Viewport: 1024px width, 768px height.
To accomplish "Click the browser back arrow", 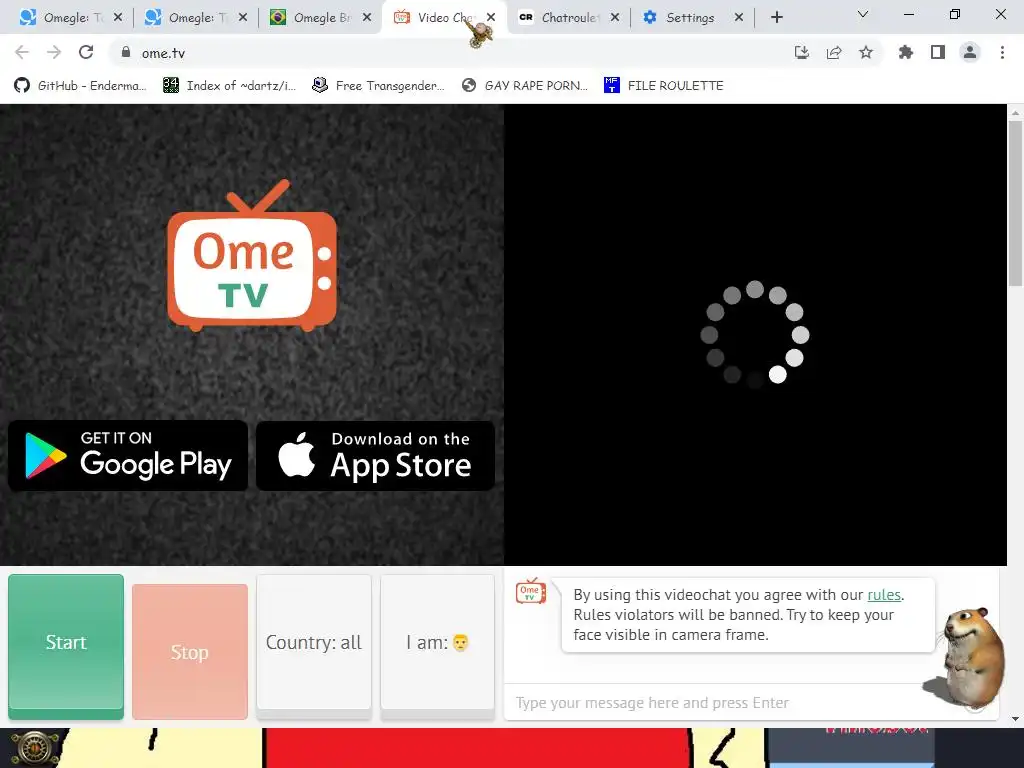I will point(22,52).
